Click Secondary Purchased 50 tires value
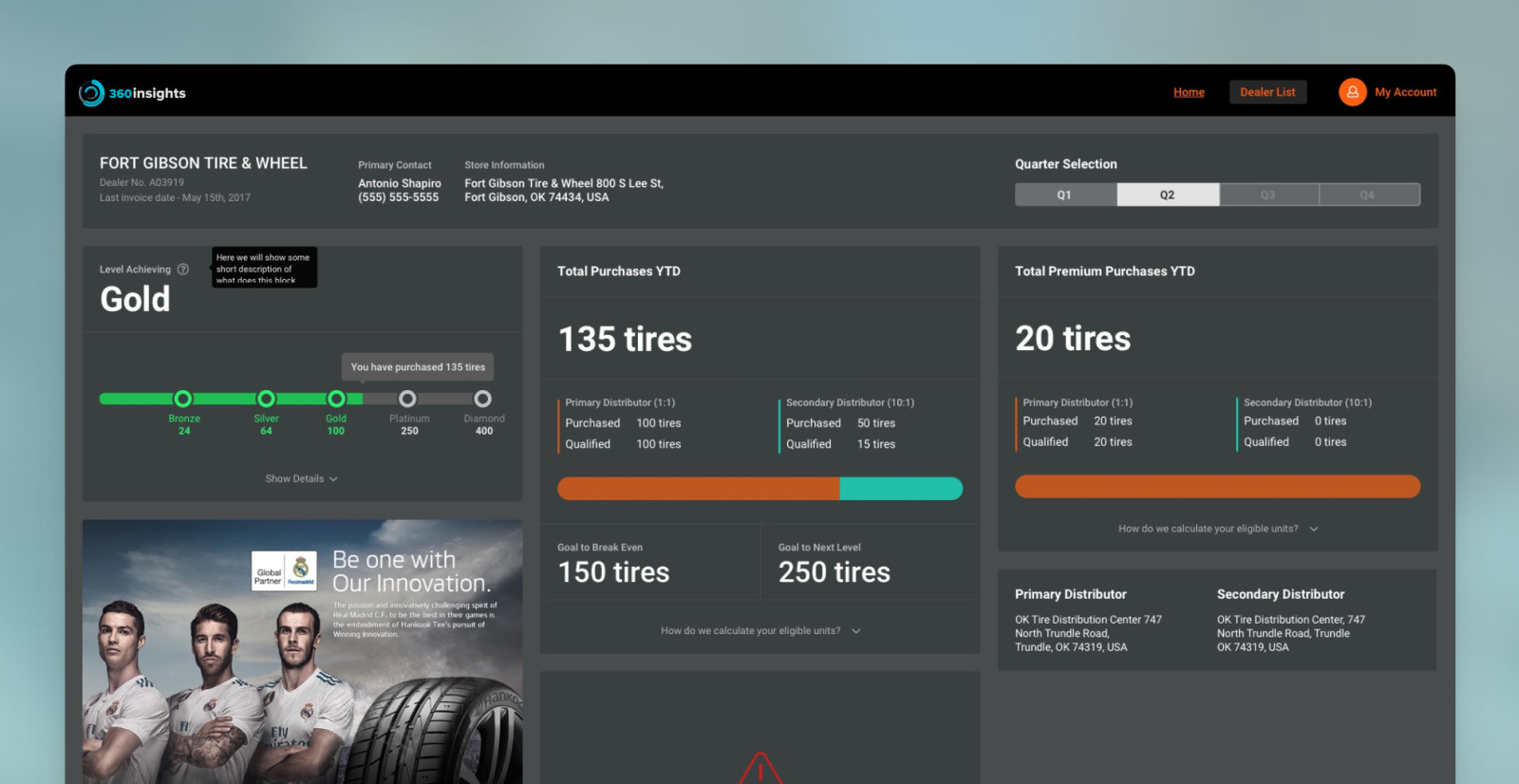This screenshot has width=1519, height=784. (876, 423)
